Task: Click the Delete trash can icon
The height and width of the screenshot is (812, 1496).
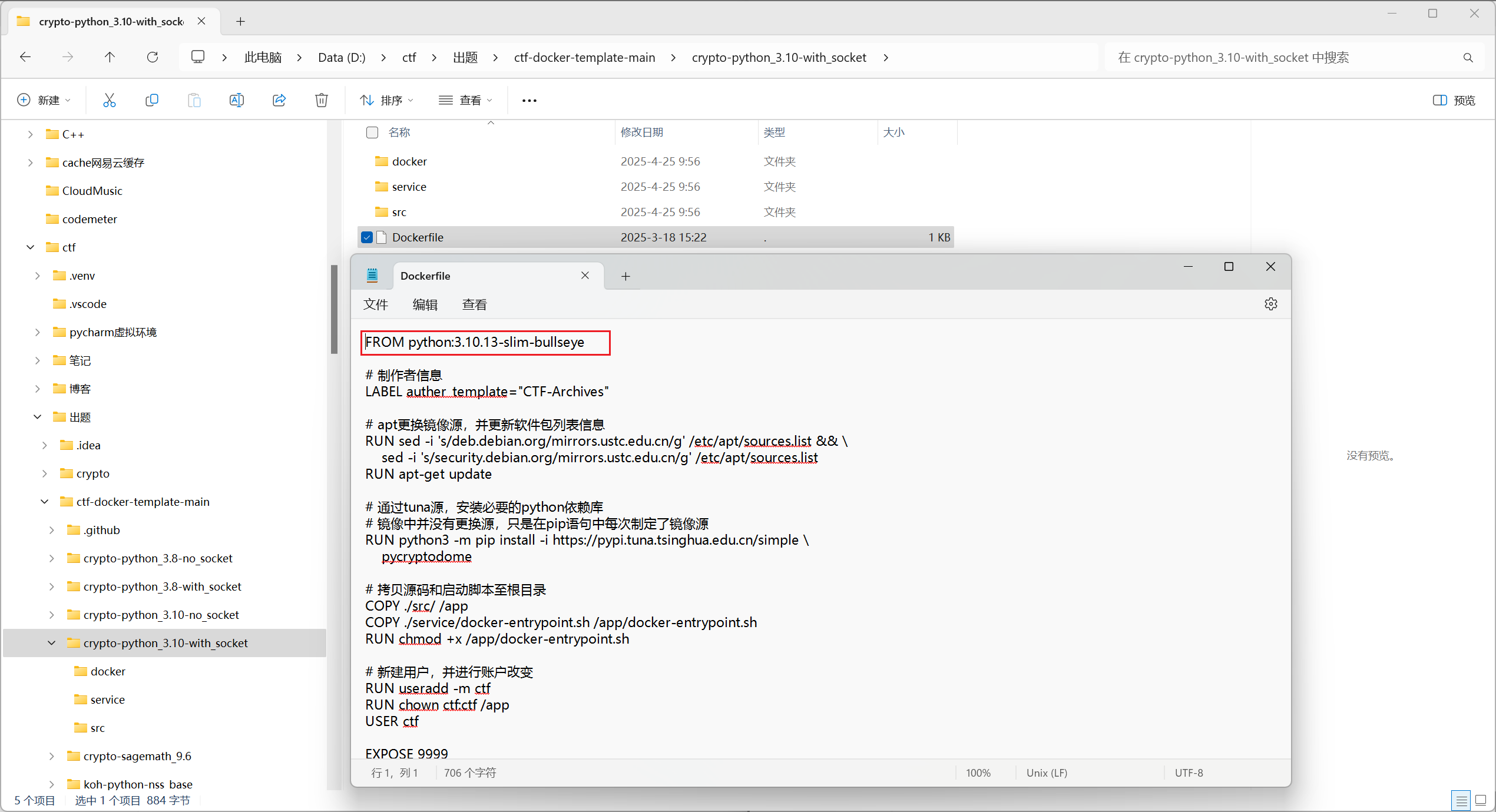Action: click(322, 100)
